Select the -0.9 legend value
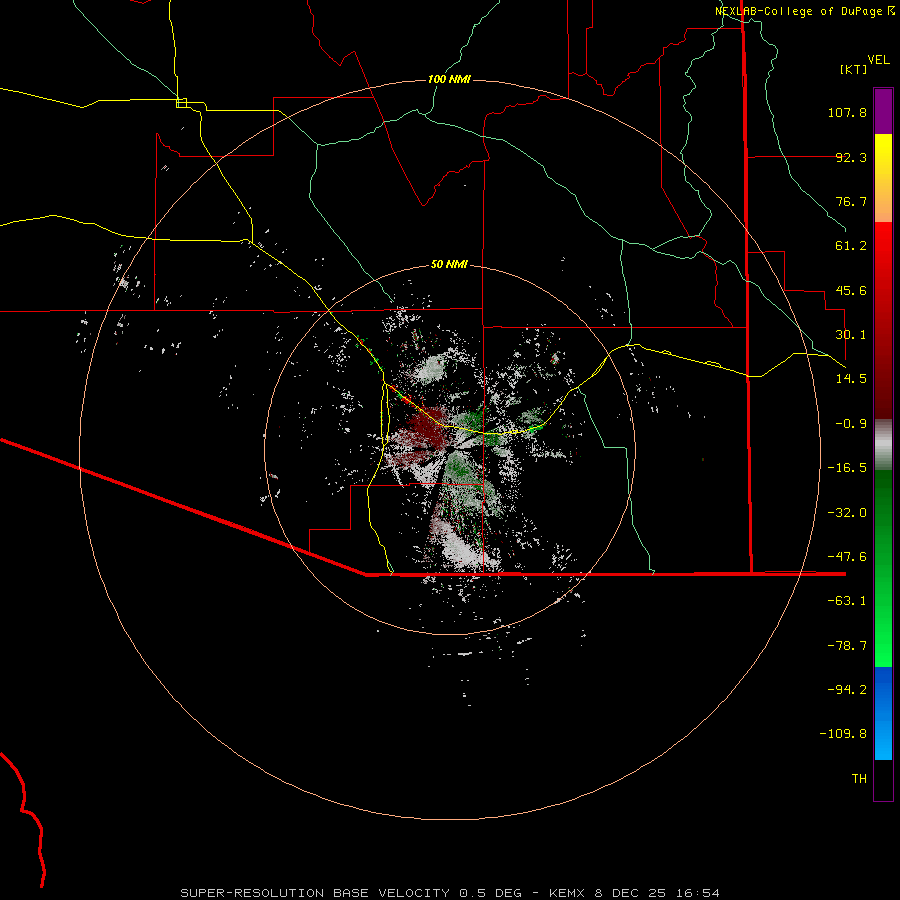This screenshot has width=900, height=900. [851, 424]
